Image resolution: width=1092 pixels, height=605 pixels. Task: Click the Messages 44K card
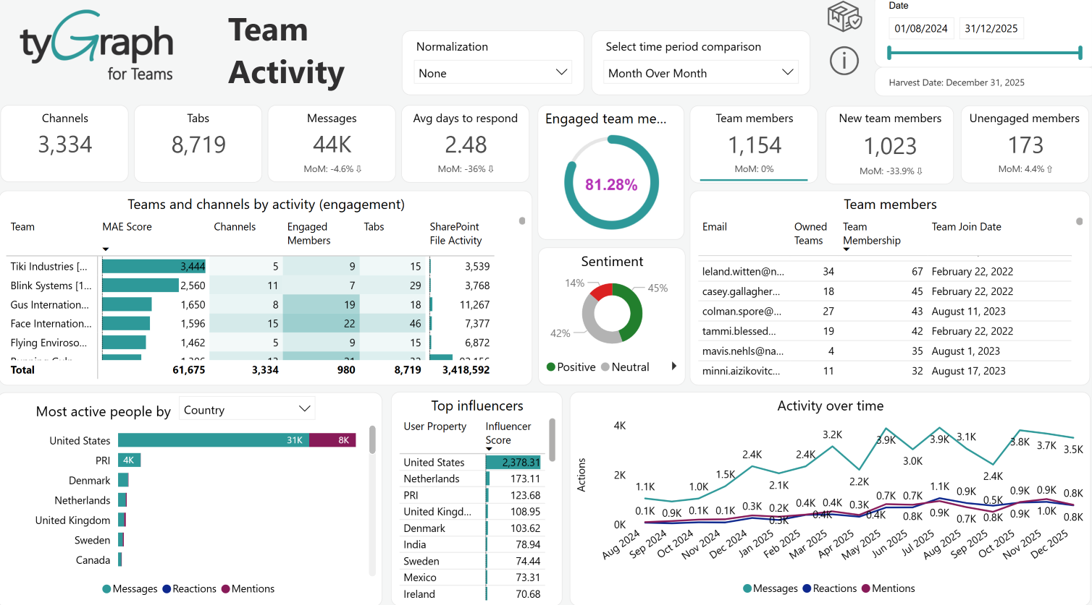332,143
